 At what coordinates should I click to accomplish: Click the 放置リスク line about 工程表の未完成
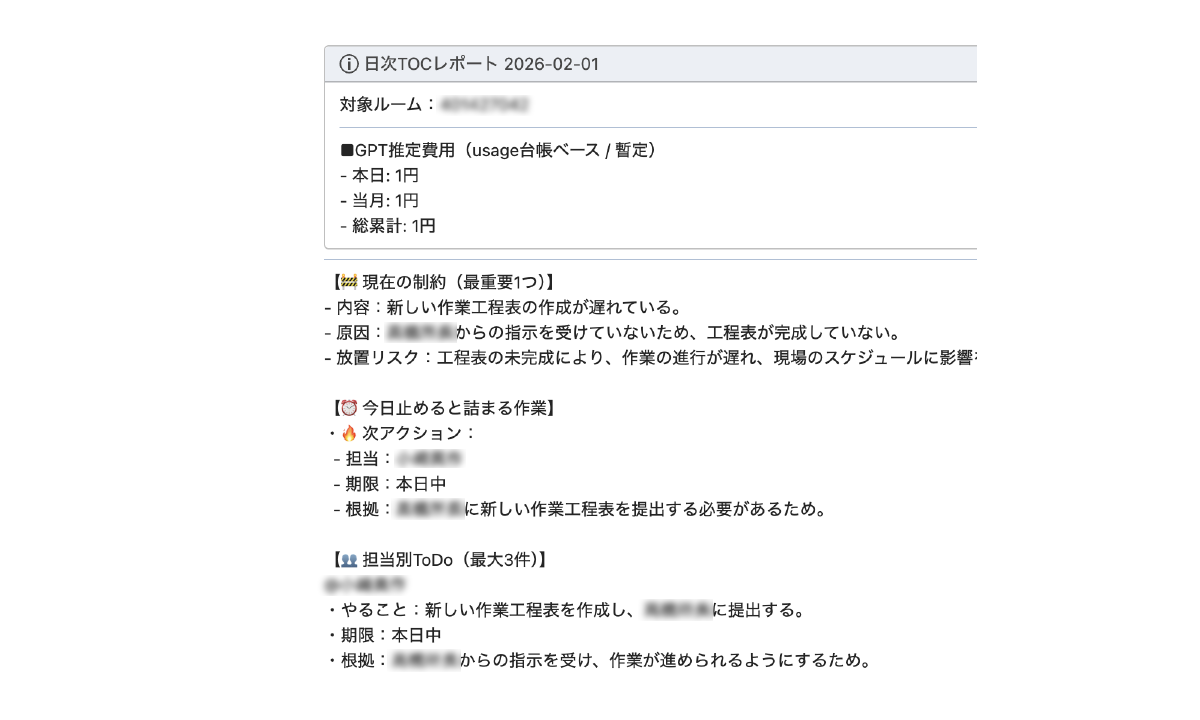[650, 358]
